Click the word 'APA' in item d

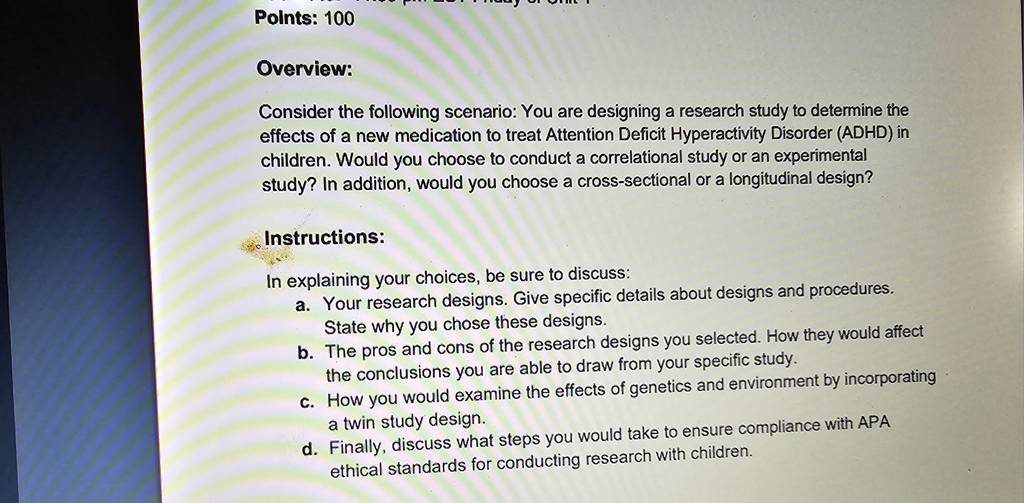(873, 423)
